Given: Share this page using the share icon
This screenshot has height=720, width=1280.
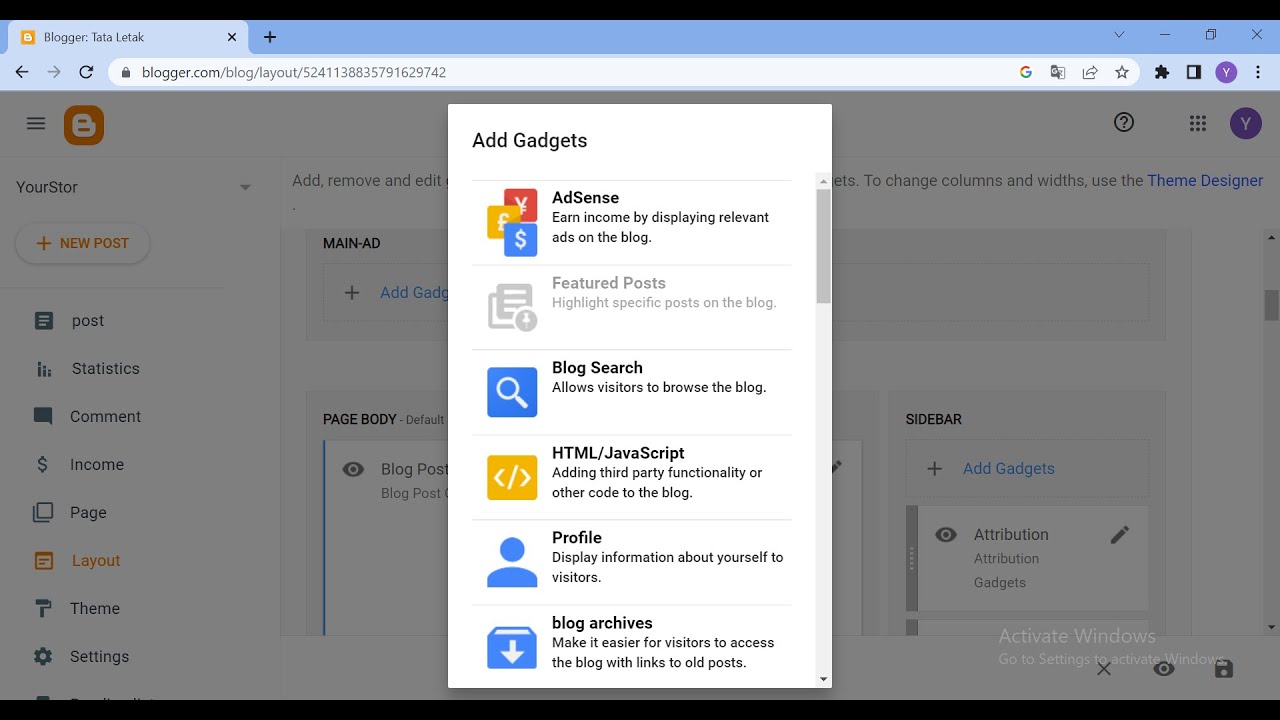Looking at the screenshot, I should point(1090,72).
